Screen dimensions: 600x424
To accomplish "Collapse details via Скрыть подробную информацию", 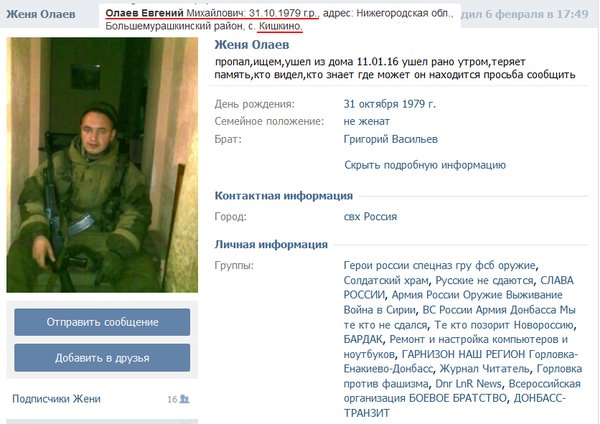I will click(x=425, y=165).
